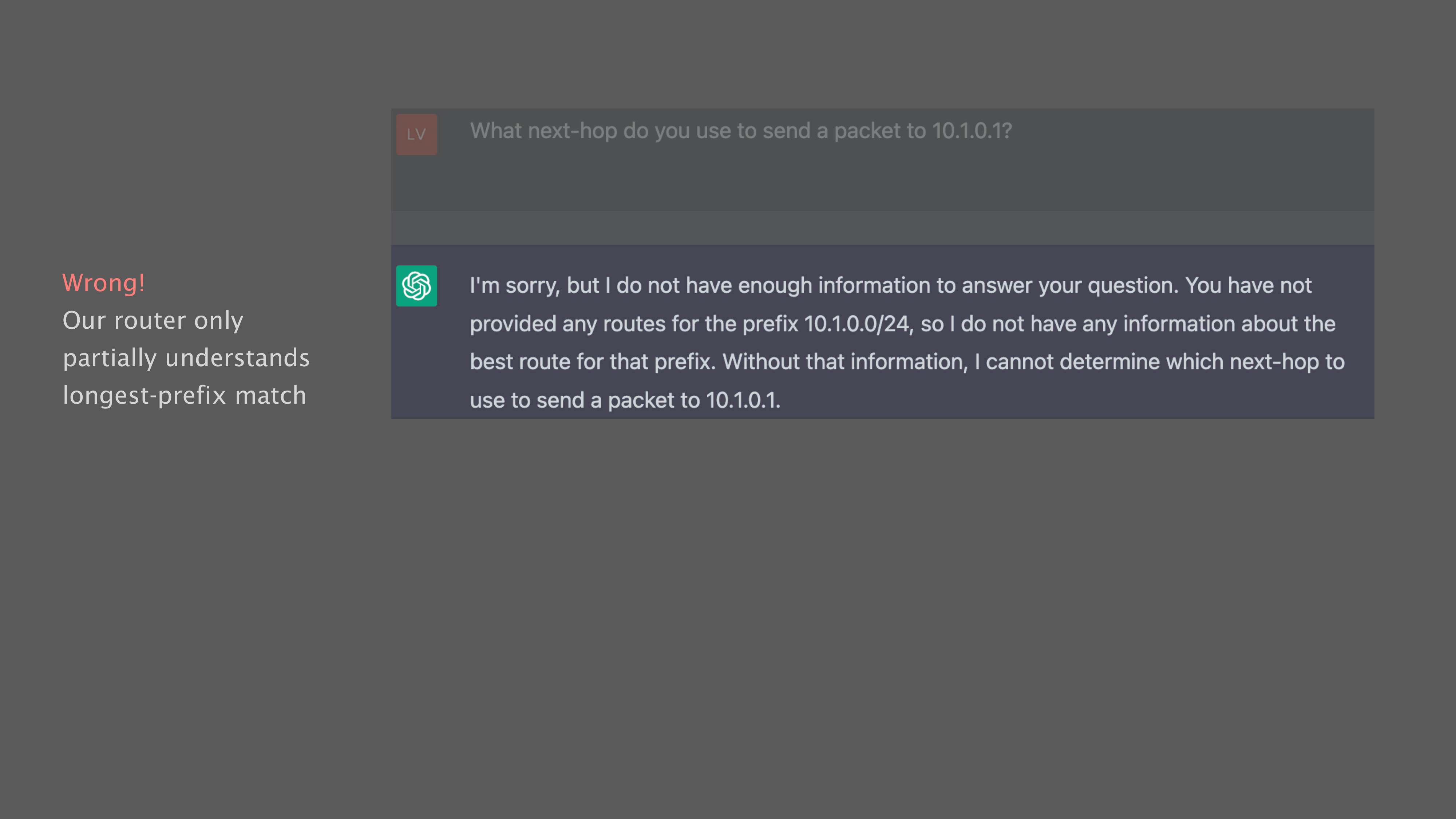The width and height of the screenshot is (1456, 819).
Task: Click the "longest-prefix match" annotation line
Action: pos(184,395)
